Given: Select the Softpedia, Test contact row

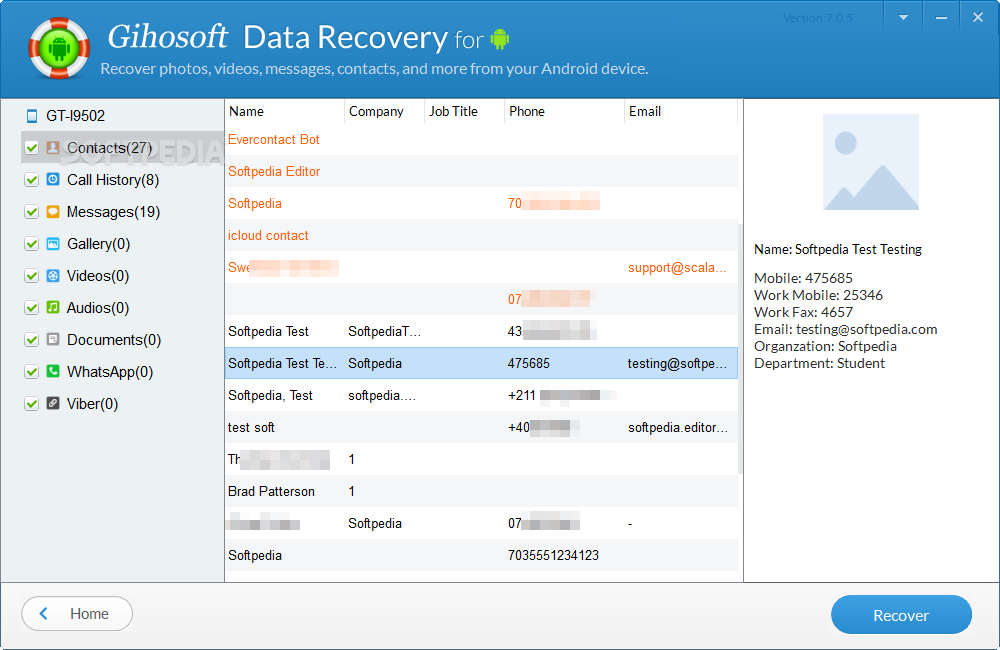Looking at the screenshot, I should point(482,395).
